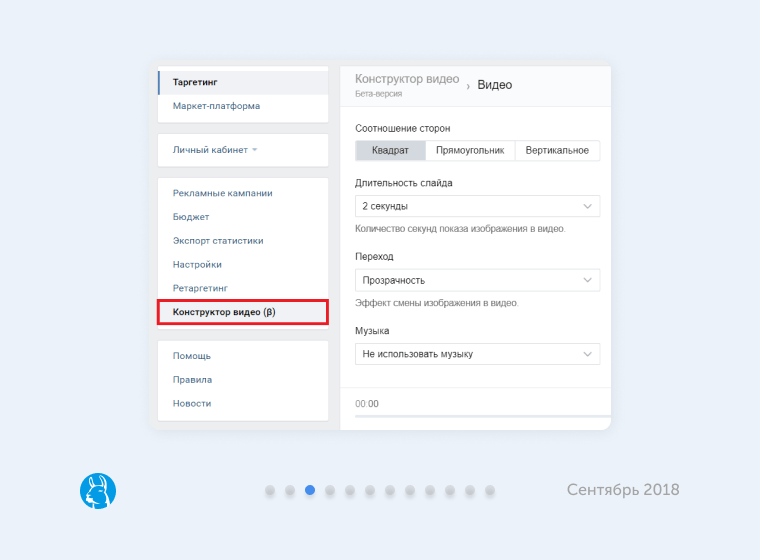Select the Вертикальное aspect ratio option
This screenshot has height=560, width=760.
pos(557,151)
